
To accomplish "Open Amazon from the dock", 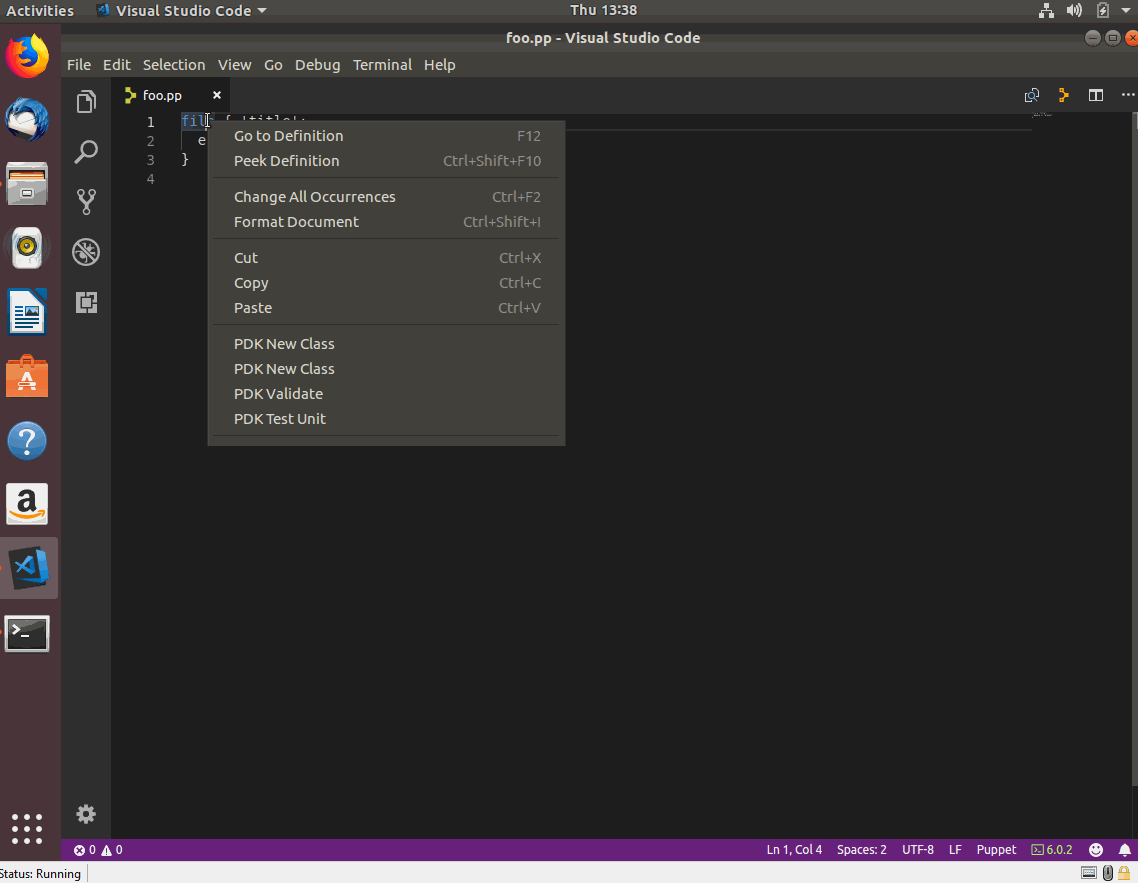I will 28,504.
